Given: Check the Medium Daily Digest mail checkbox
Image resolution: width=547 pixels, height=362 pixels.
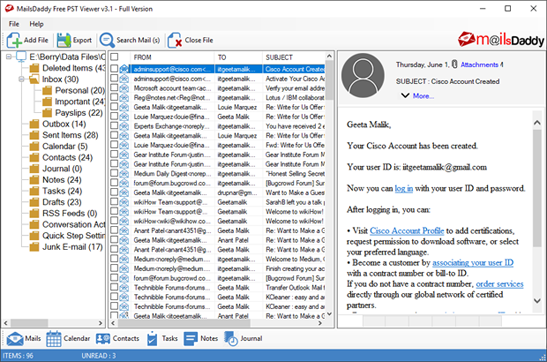Looking at the screenshot, I should 114,173.
